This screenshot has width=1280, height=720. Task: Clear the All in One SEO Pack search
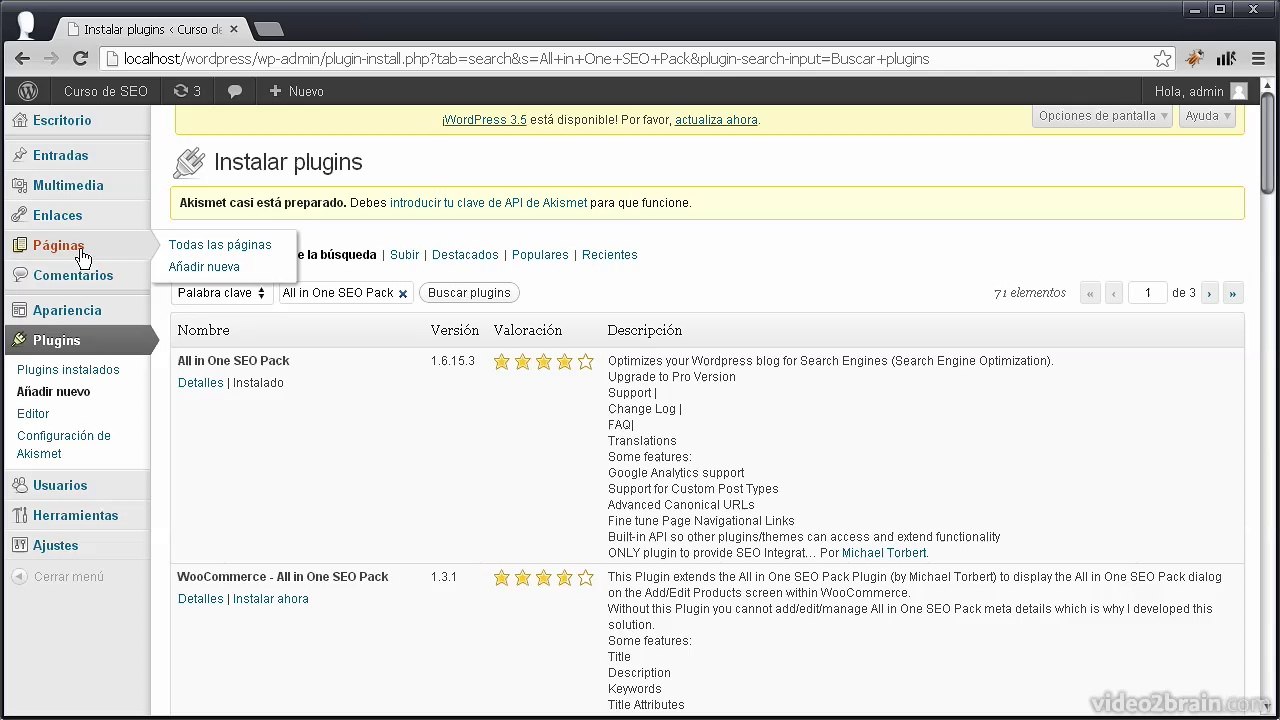coord(403,294)
